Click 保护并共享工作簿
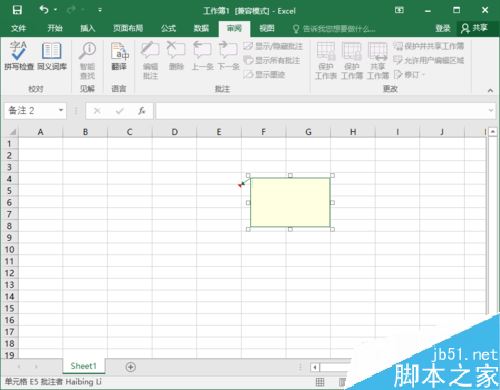This screenshot has height=390, width=500. (x=429, y=46)
